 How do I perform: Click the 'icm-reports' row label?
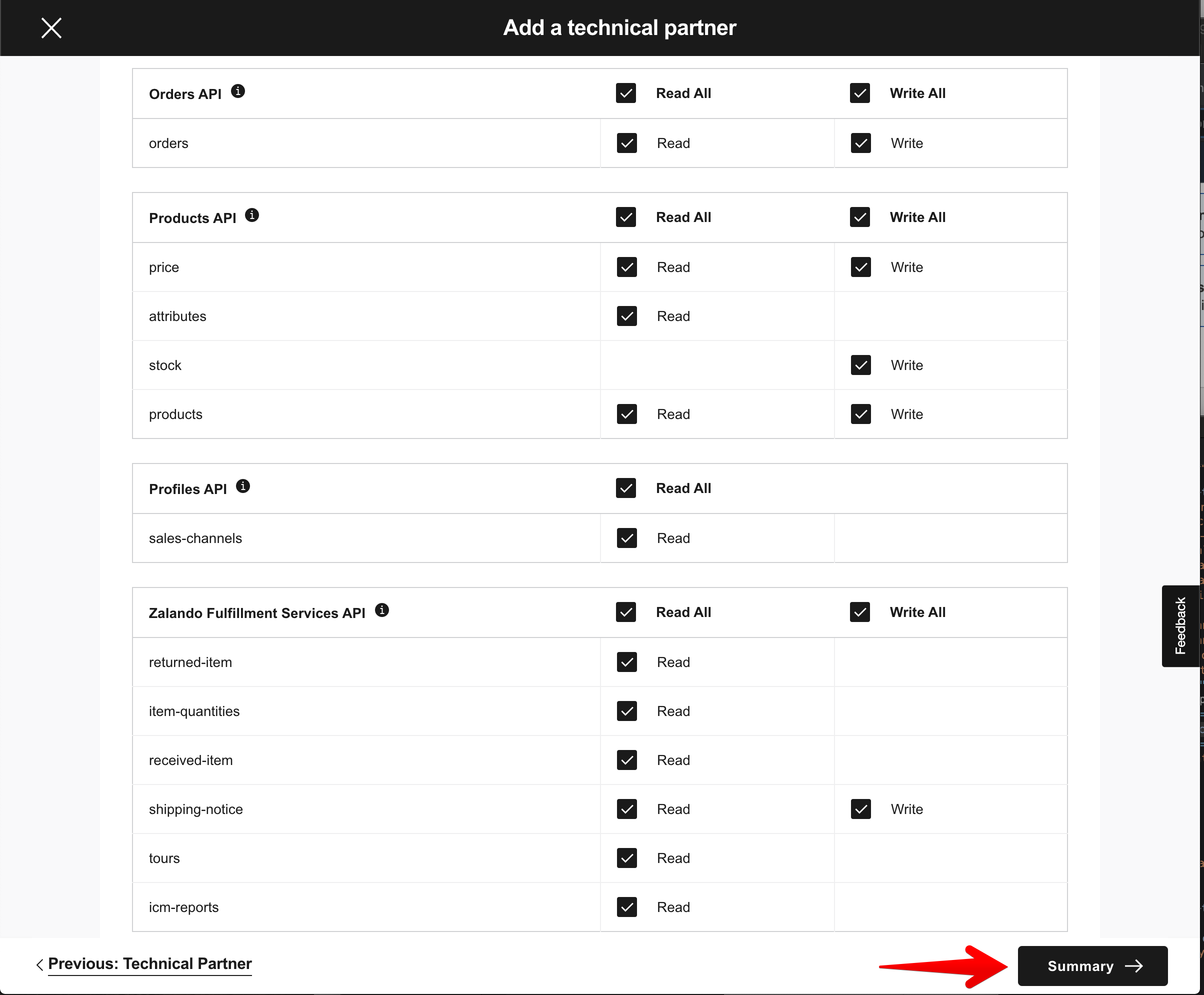(184, 907)
